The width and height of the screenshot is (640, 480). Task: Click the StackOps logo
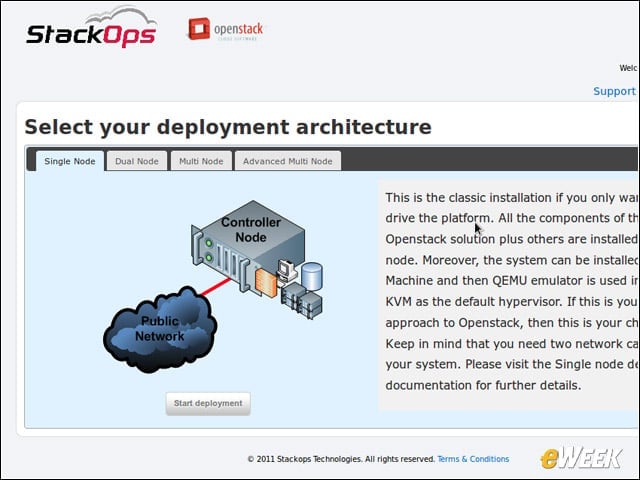click(91, 27)
